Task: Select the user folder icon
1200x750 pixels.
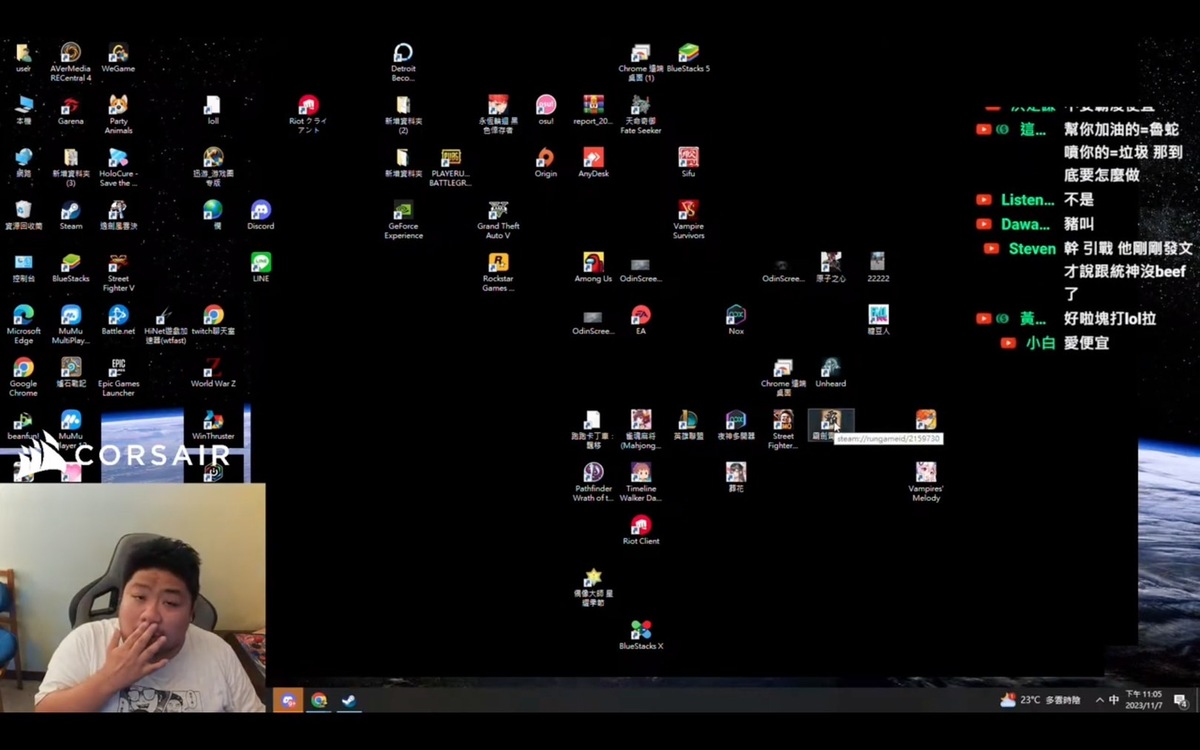Action: click(x=23, y=58)
